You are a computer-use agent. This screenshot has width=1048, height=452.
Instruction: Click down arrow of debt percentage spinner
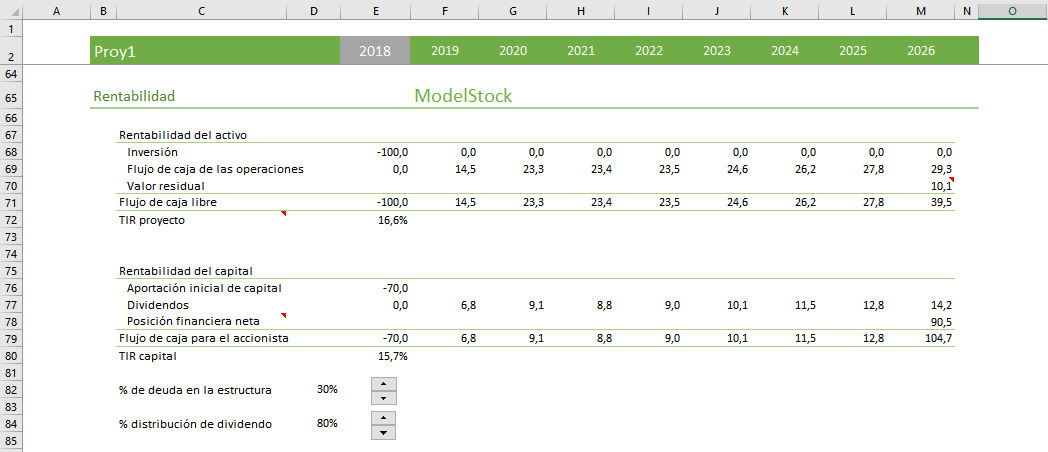(383, 397)
